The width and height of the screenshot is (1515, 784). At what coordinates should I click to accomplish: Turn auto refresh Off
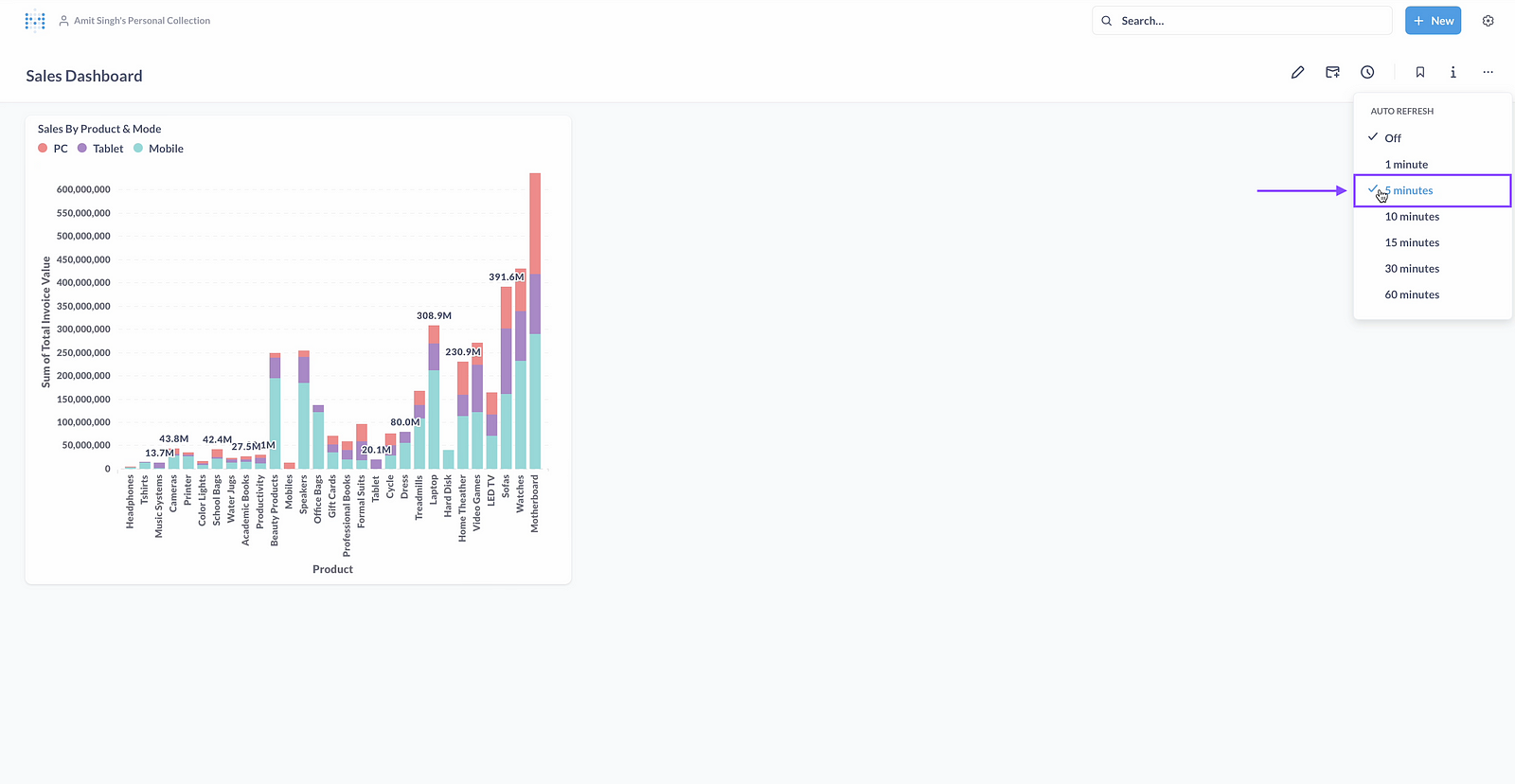(1393, 138)
